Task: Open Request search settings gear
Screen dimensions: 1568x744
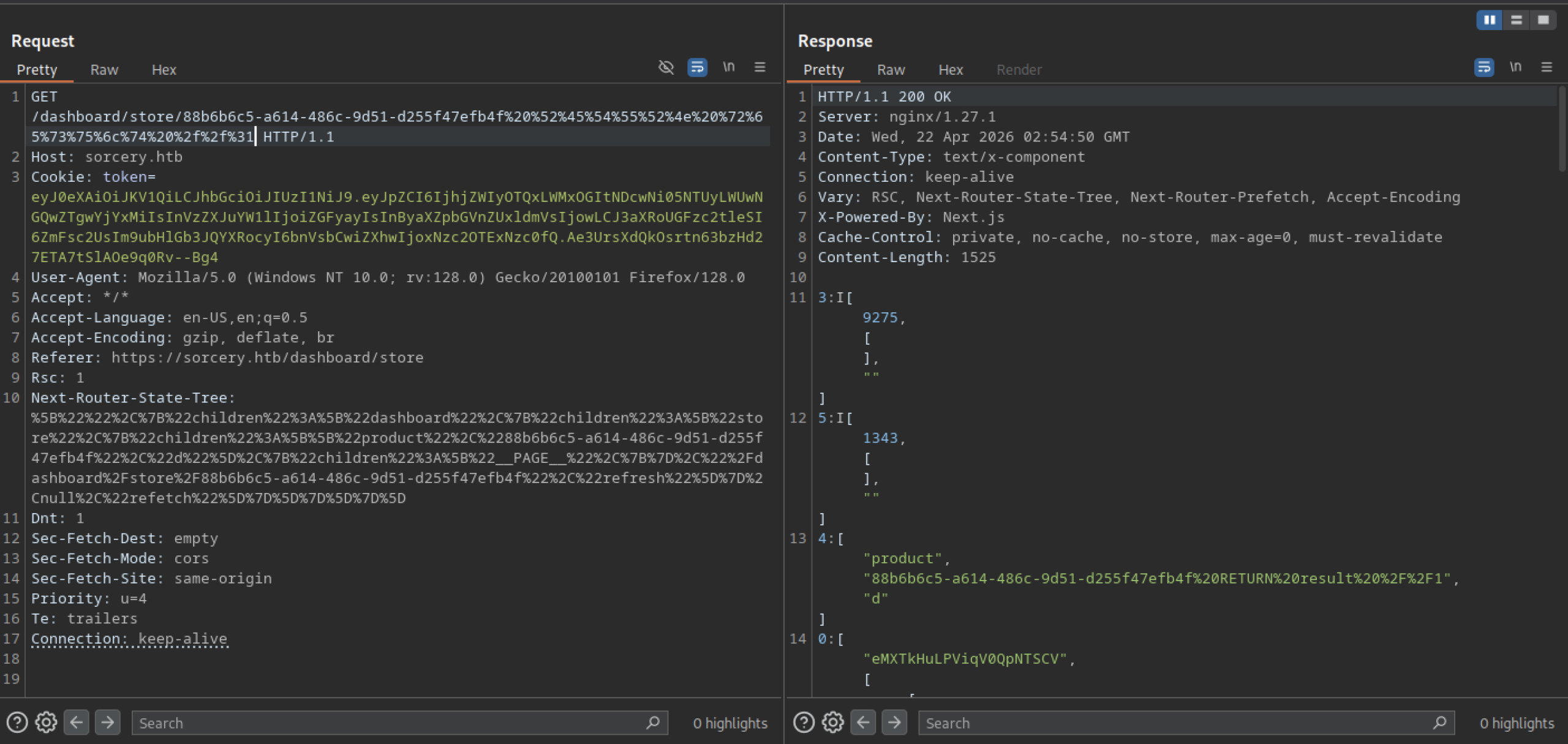Action: [x=47, y=723]
